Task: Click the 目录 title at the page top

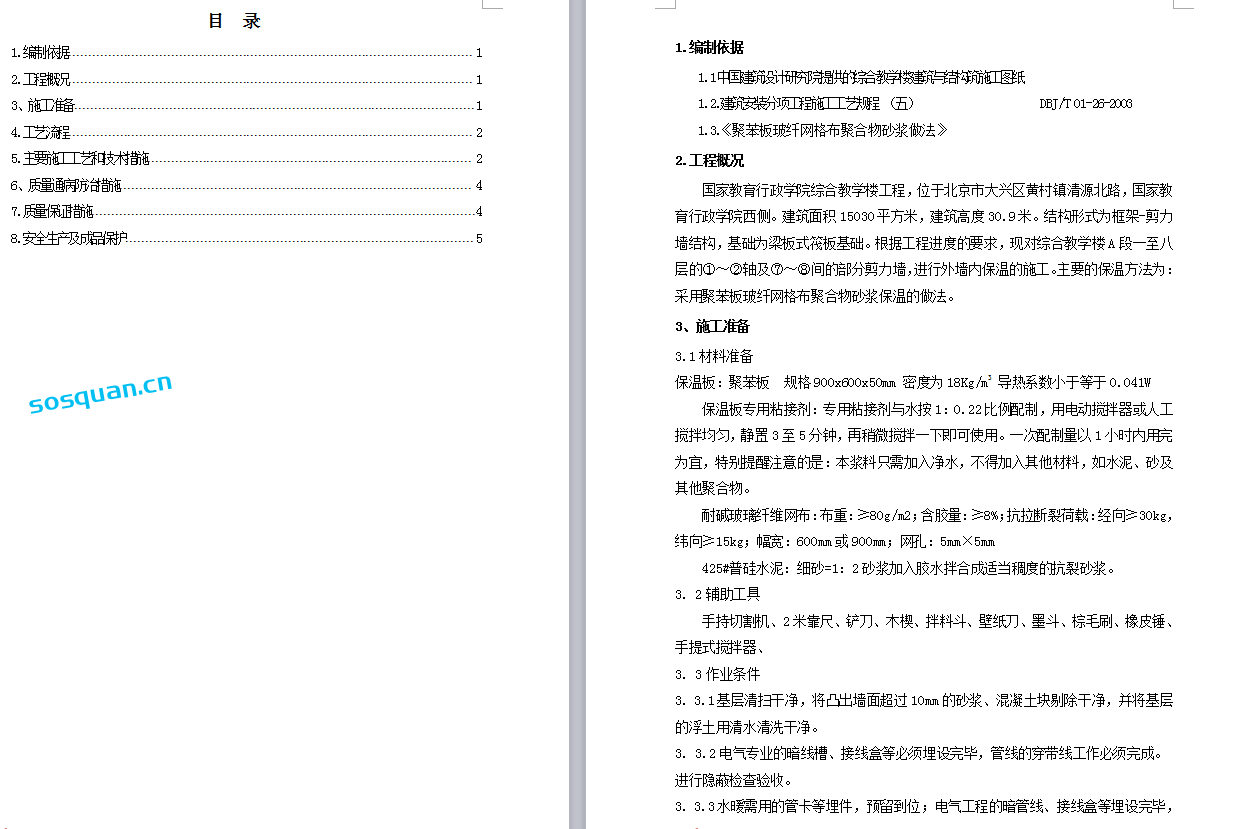Action: tap(234, 21)
